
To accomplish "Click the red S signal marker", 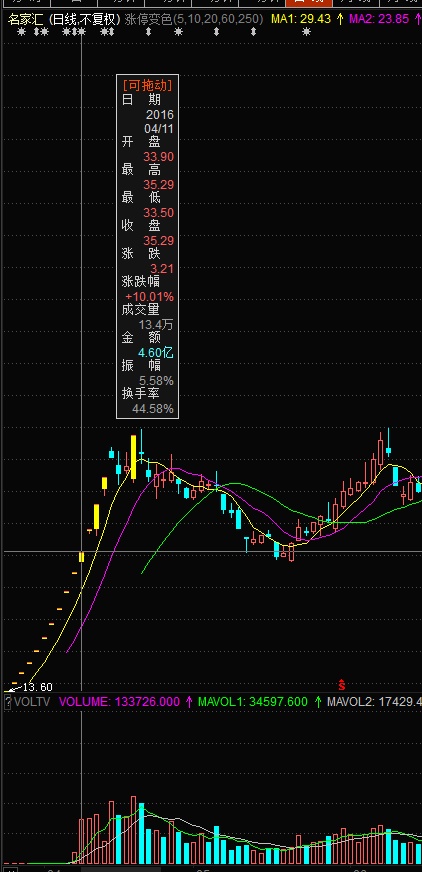I will click(x=341, y=685).
